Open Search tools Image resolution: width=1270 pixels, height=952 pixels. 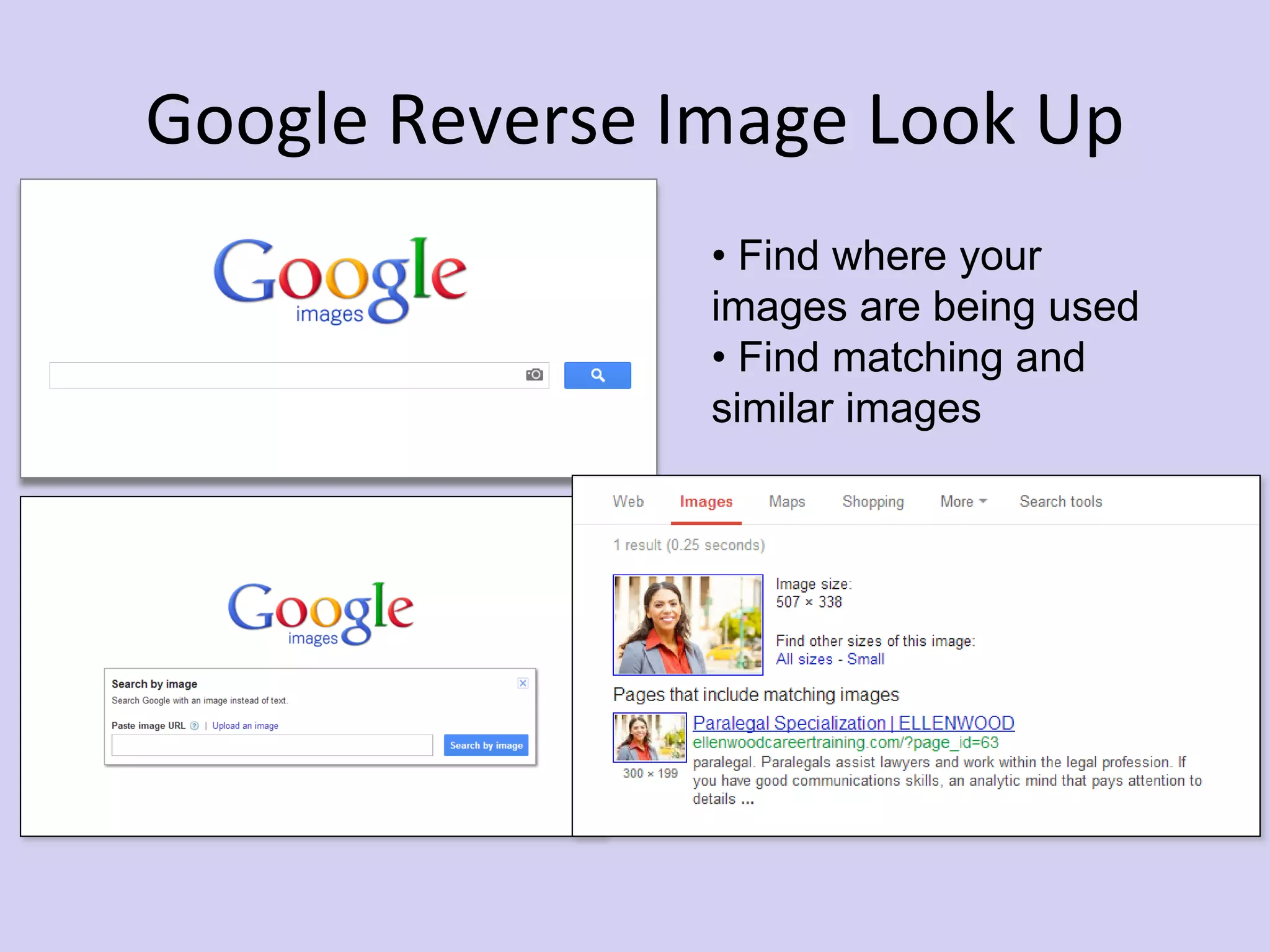(1061, 501)
